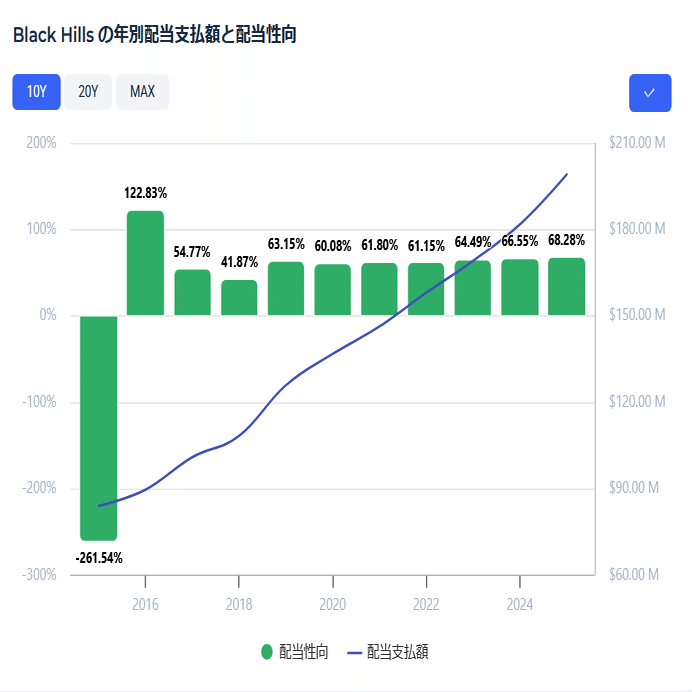Screen dimensions: 692x692
Task: Click the 0% left axis label
Action: 48,315
